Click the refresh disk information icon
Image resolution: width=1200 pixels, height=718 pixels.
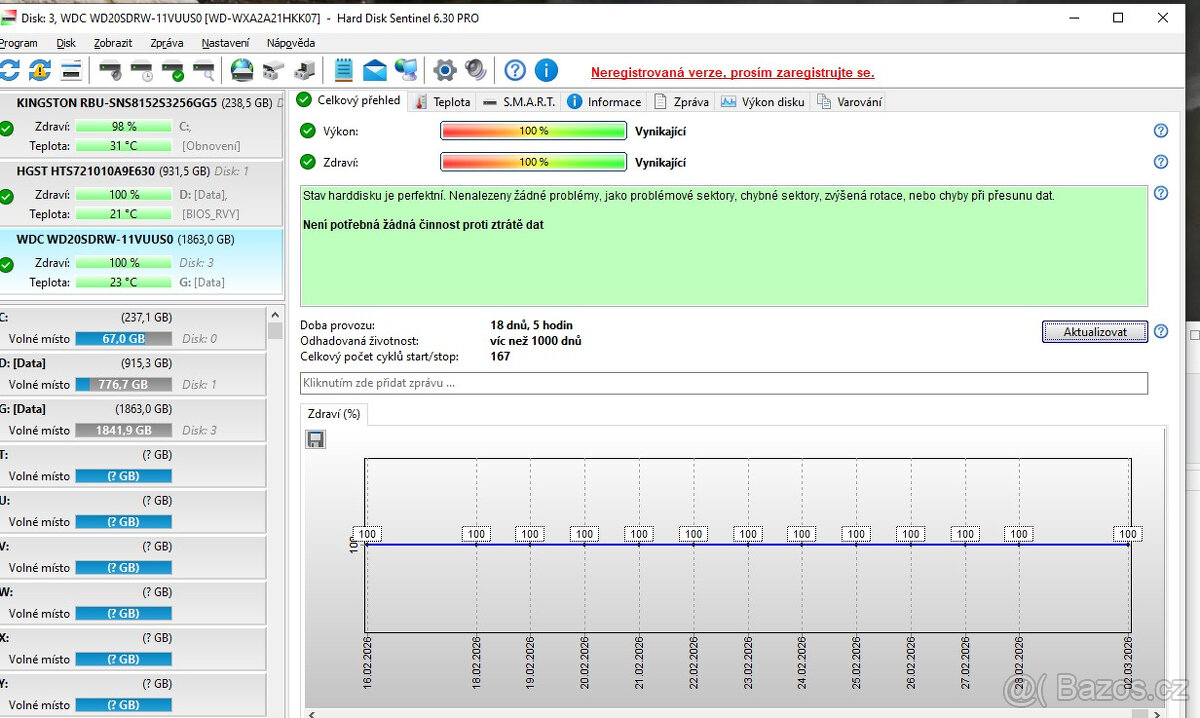pyautogui.click(x=9, y=70)
